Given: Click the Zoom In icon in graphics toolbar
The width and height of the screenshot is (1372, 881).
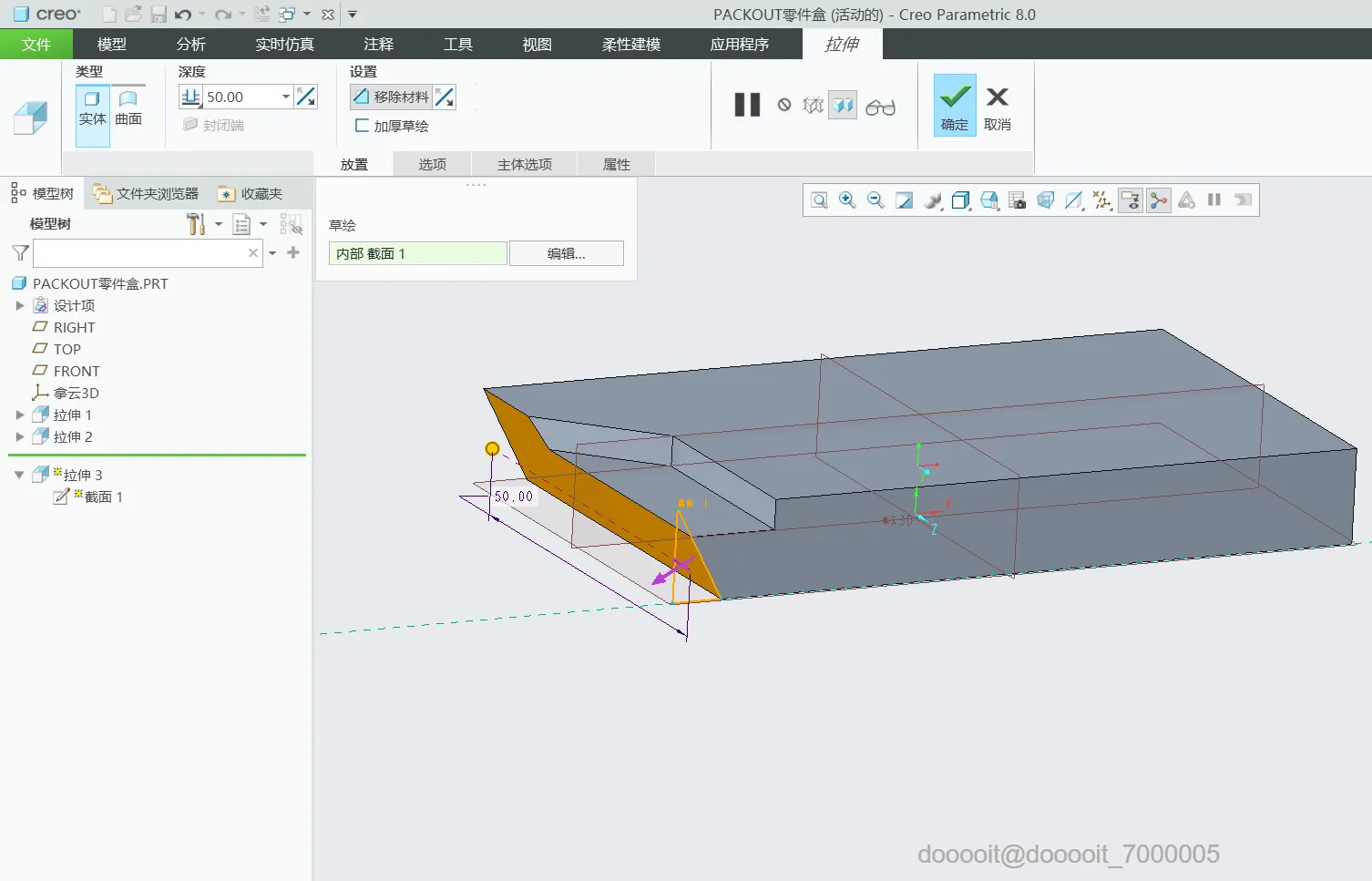Looking at the screenshot, I should click(847, 200).
